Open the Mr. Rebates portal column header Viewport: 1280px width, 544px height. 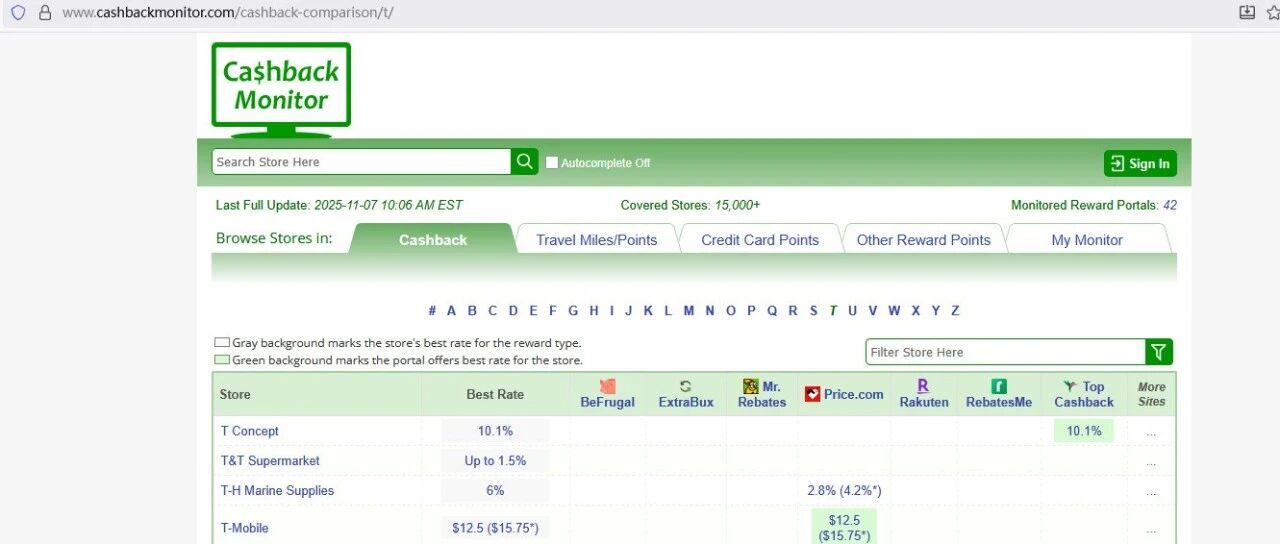pyautogui.click(x=762, y=394)
